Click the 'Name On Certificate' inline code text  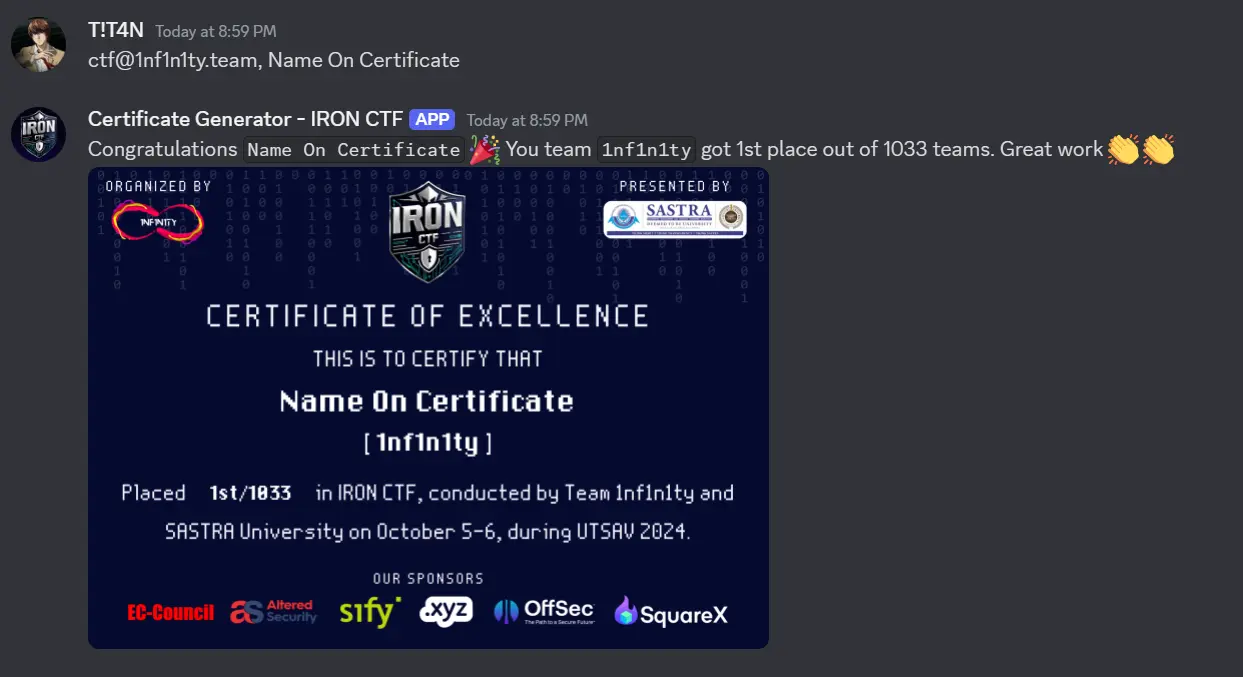tap(354, 150)
